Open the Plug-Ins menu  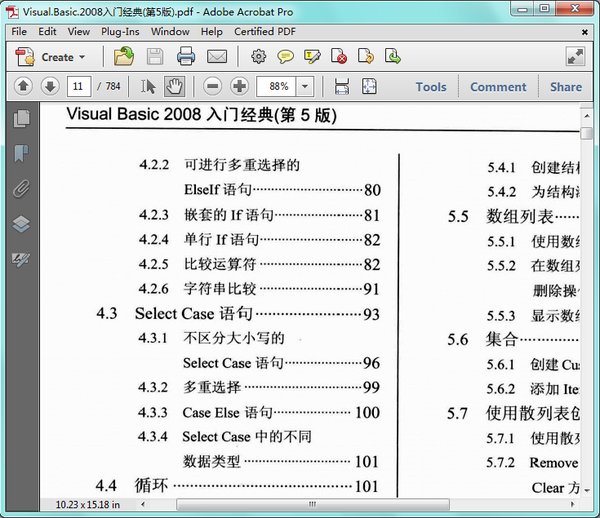pyautogui.click(x=120, y=31)
